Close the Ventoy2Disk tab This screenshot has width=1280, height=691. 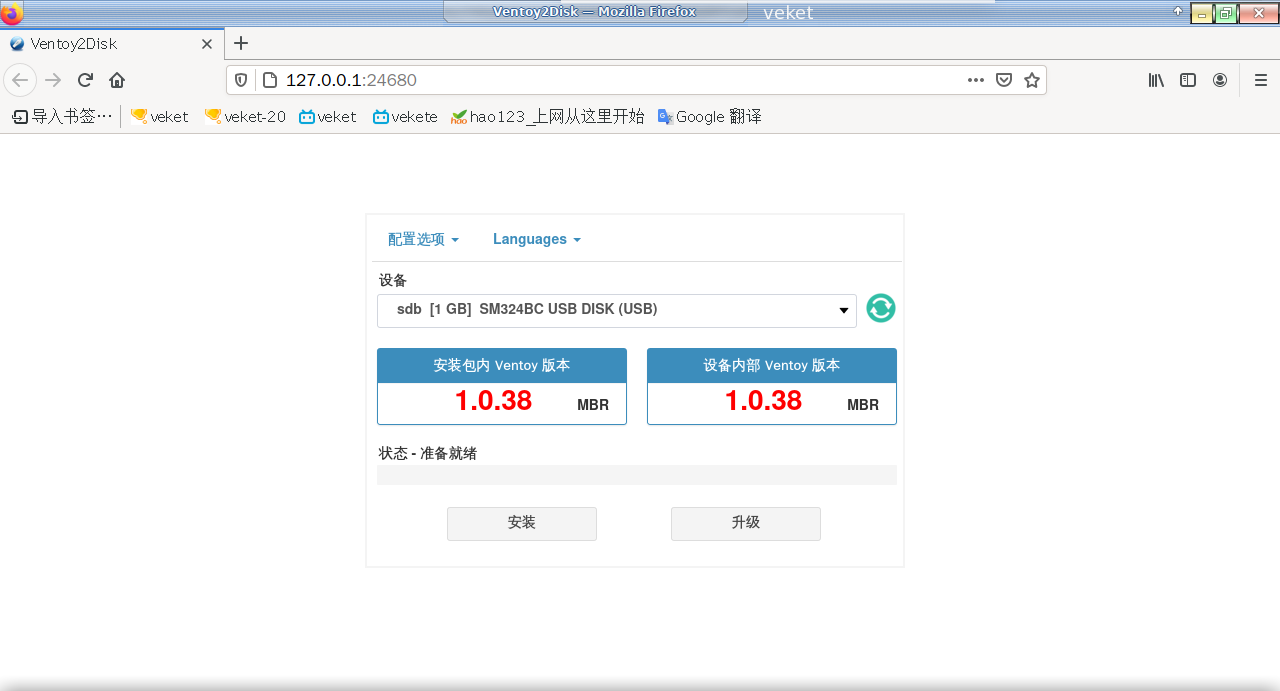tap(207, 44)
